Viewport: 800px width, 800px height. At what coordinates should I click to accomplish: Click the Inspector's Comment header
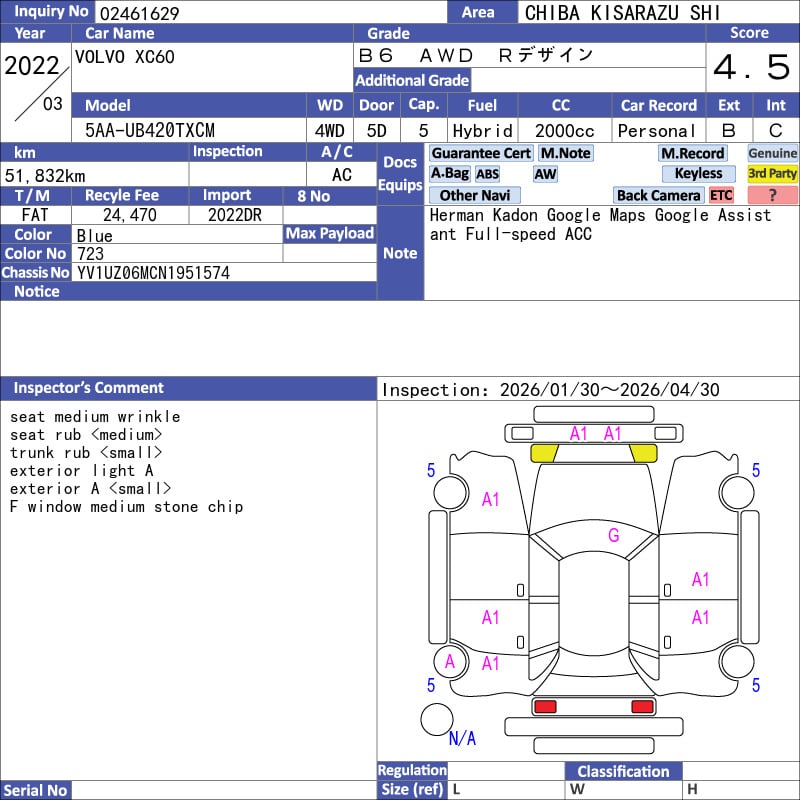click(89, 388)
